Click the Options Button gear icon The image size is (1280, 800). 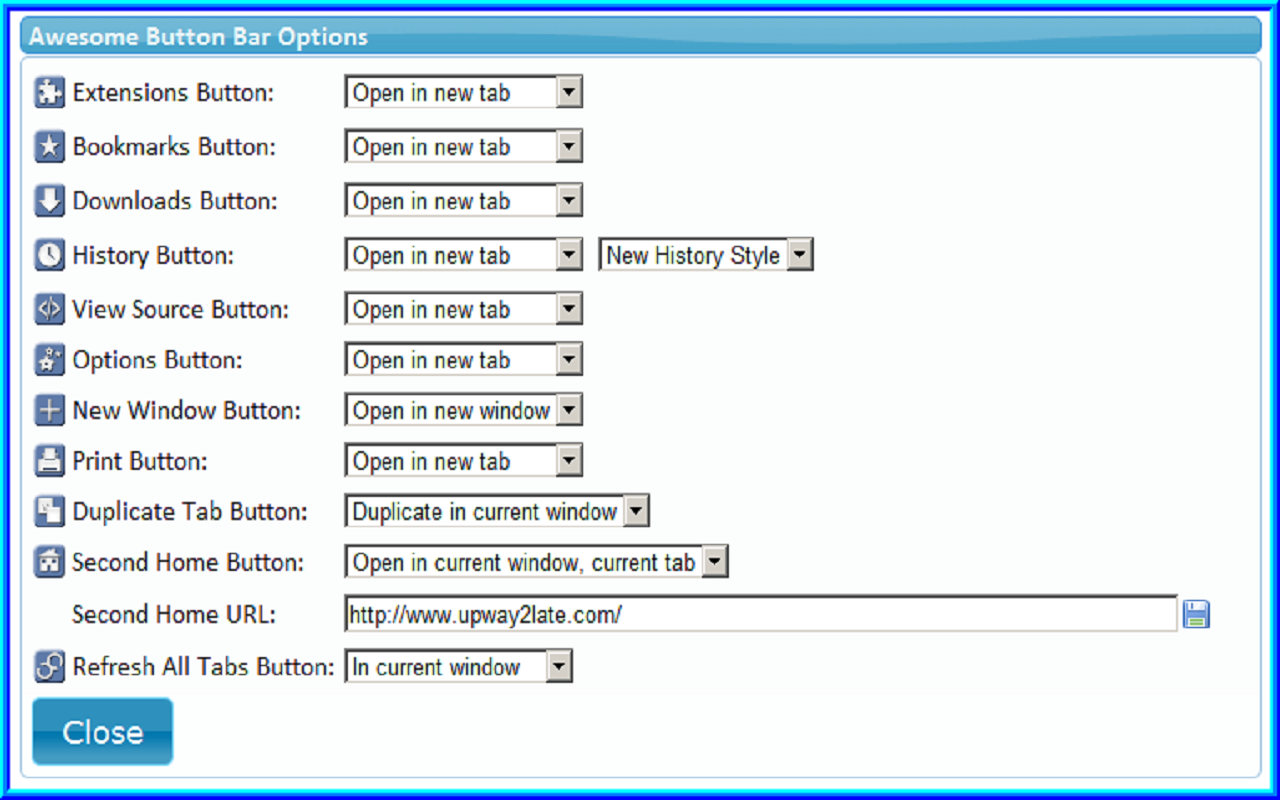pyautogui.click(x=48, y=359)
